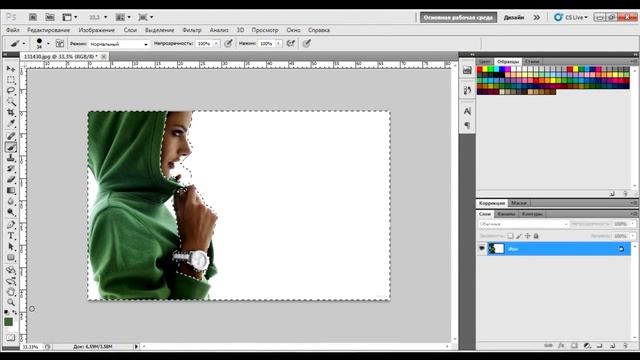Select the Quick Selection tool
Image resolution: width=640 pixels, height=360 pixels.
click(x=11, y=101)
